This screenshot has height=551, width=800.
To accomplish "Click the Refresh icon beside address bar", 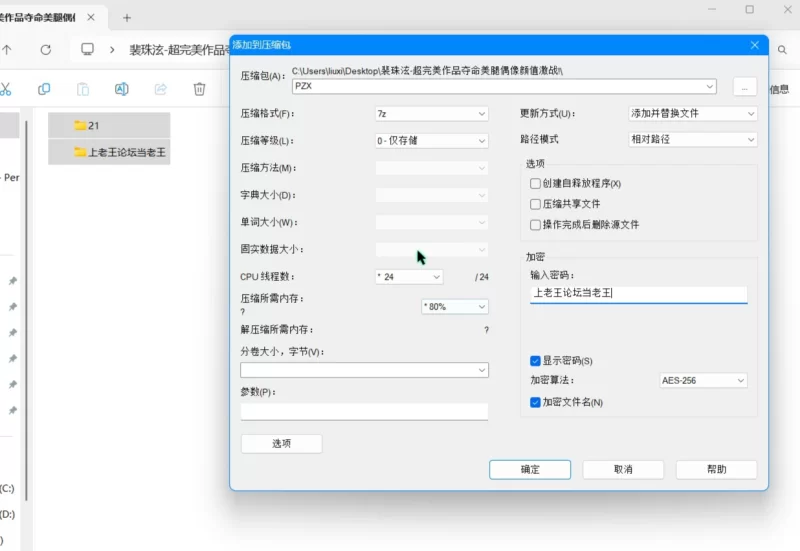I will pyautogui.click(x=46, y=49).
